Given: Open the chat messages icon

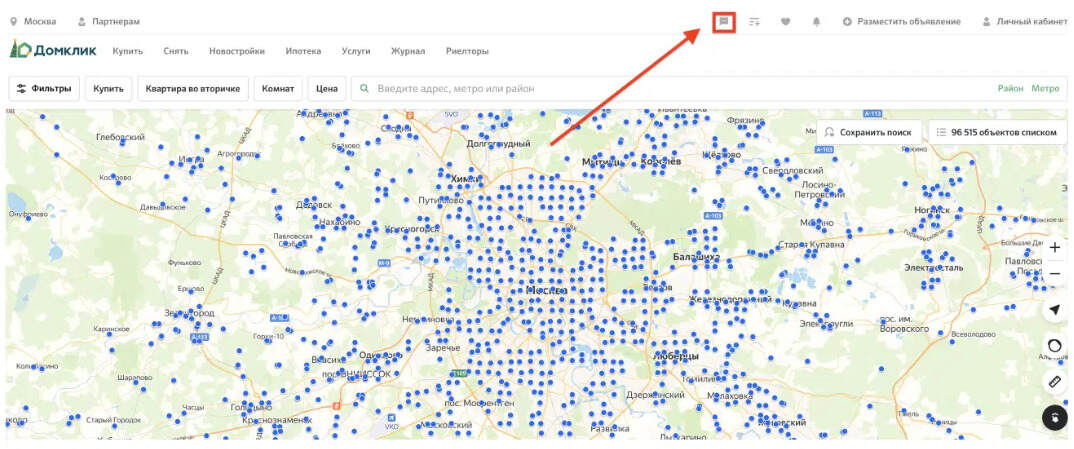Looking at the screenshot, I should (724, 21).
